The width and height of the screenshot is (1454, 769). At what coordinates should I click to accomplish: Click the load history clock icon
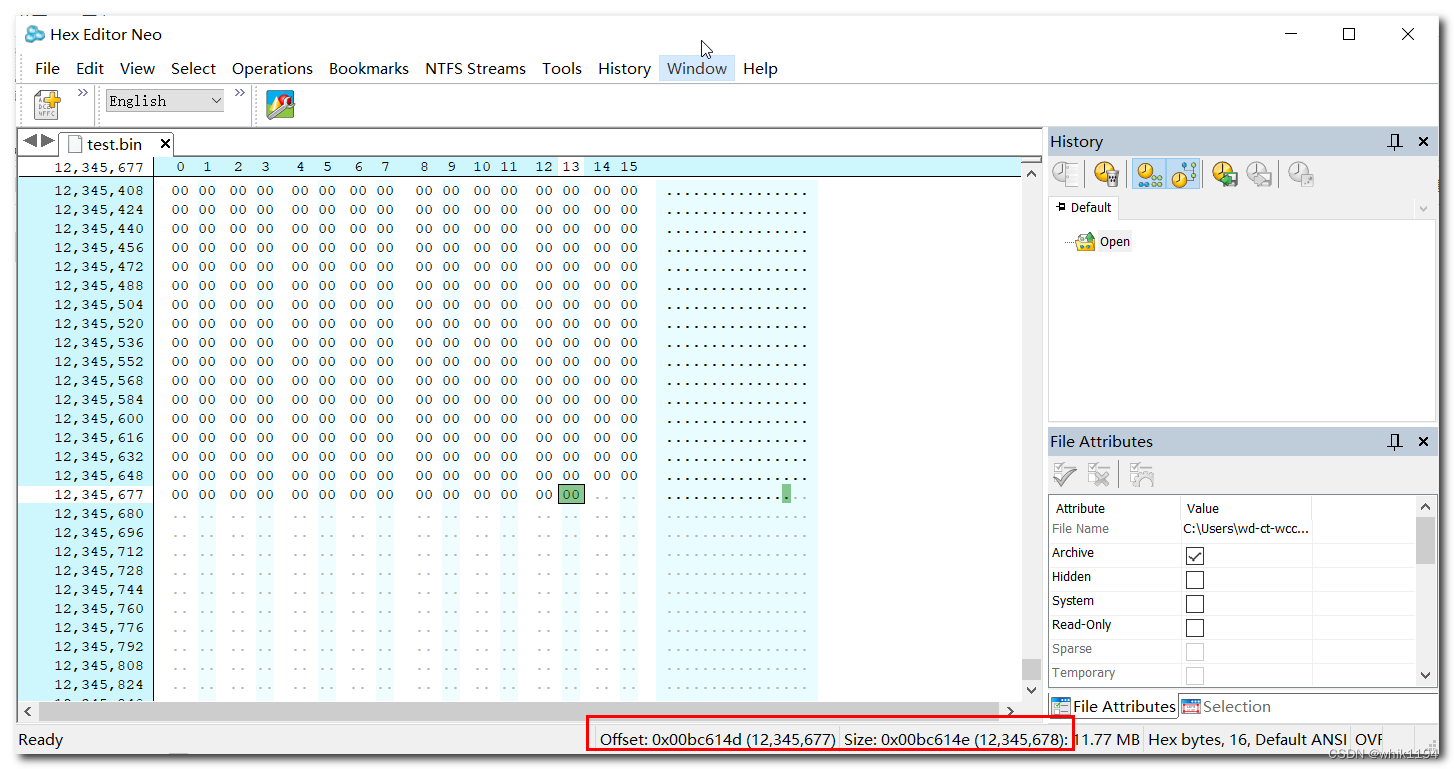(x=1259, y=174)
